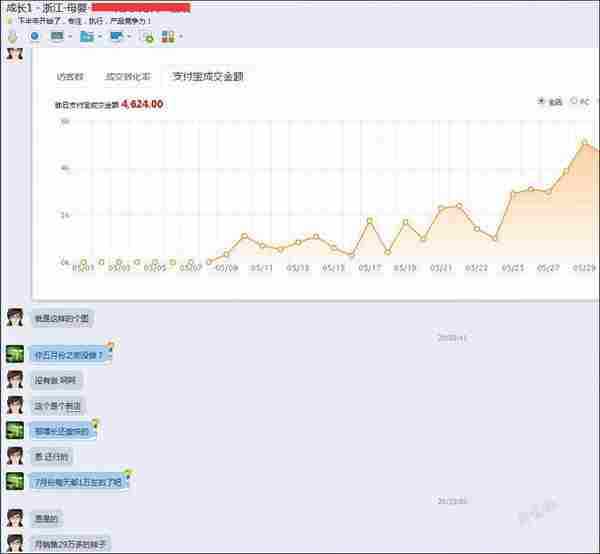Open the dropdown arrow beside apps grid icon

tap(180, 37)
